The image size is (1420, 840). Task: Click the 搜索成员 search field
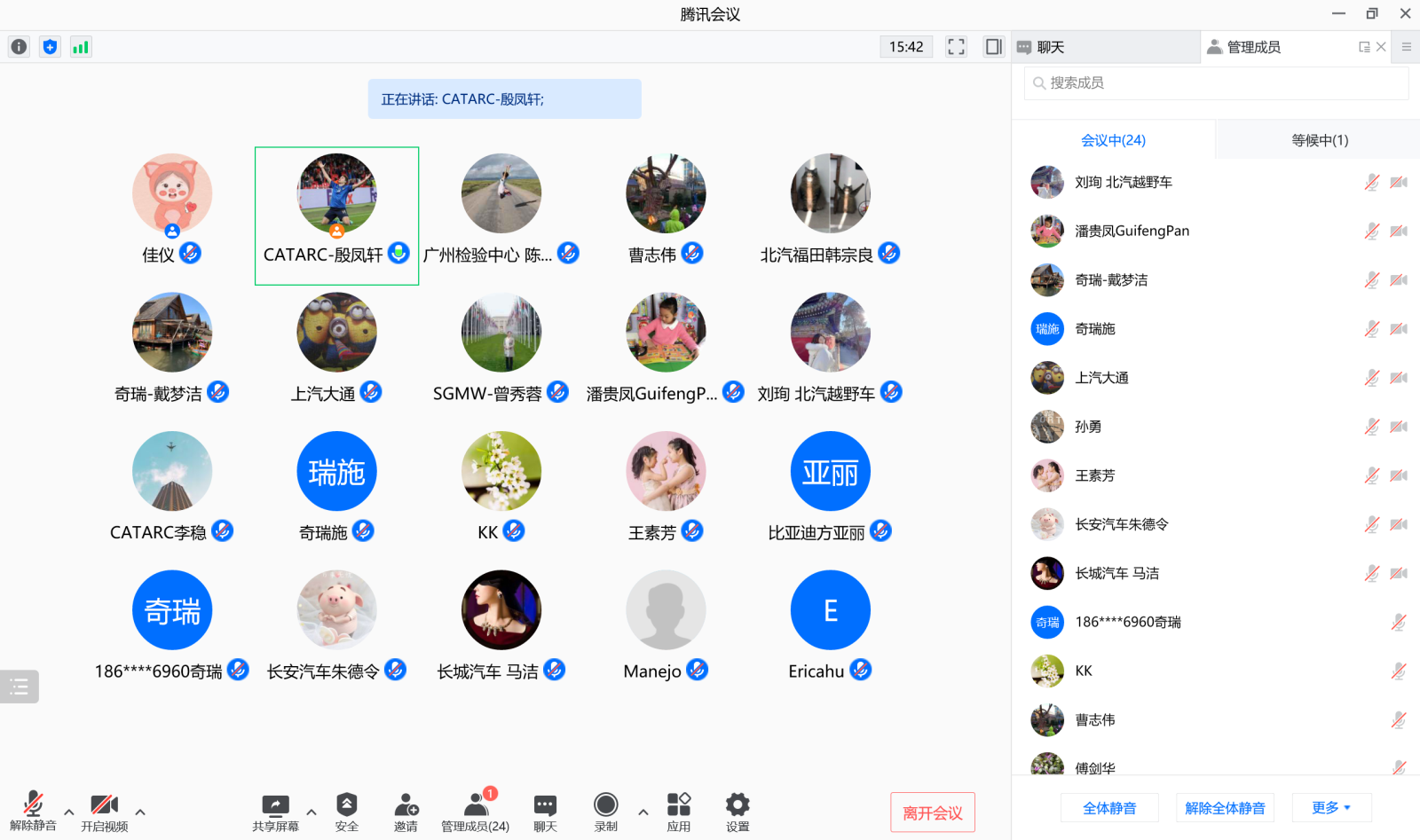[1216, 82]
